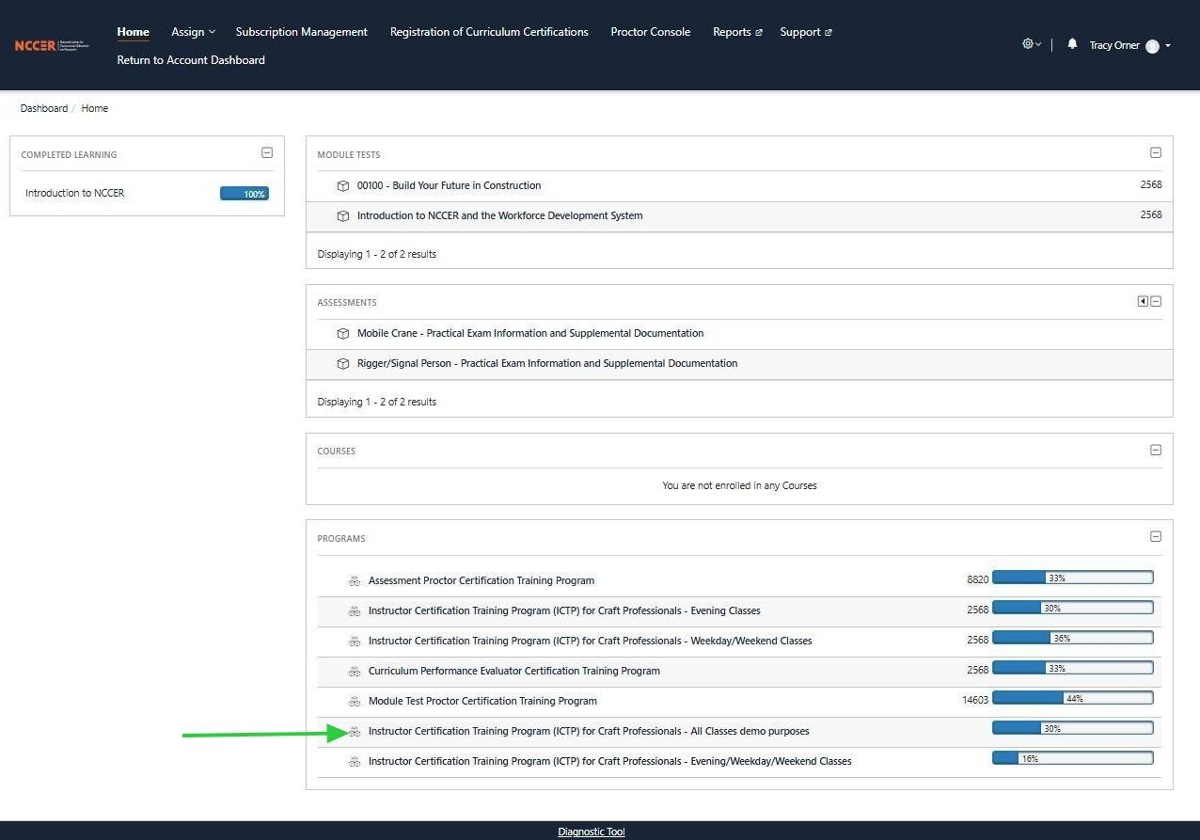Open the settings gear menu
This screenshot has width=1200, height=840.
coord(1027,44)
